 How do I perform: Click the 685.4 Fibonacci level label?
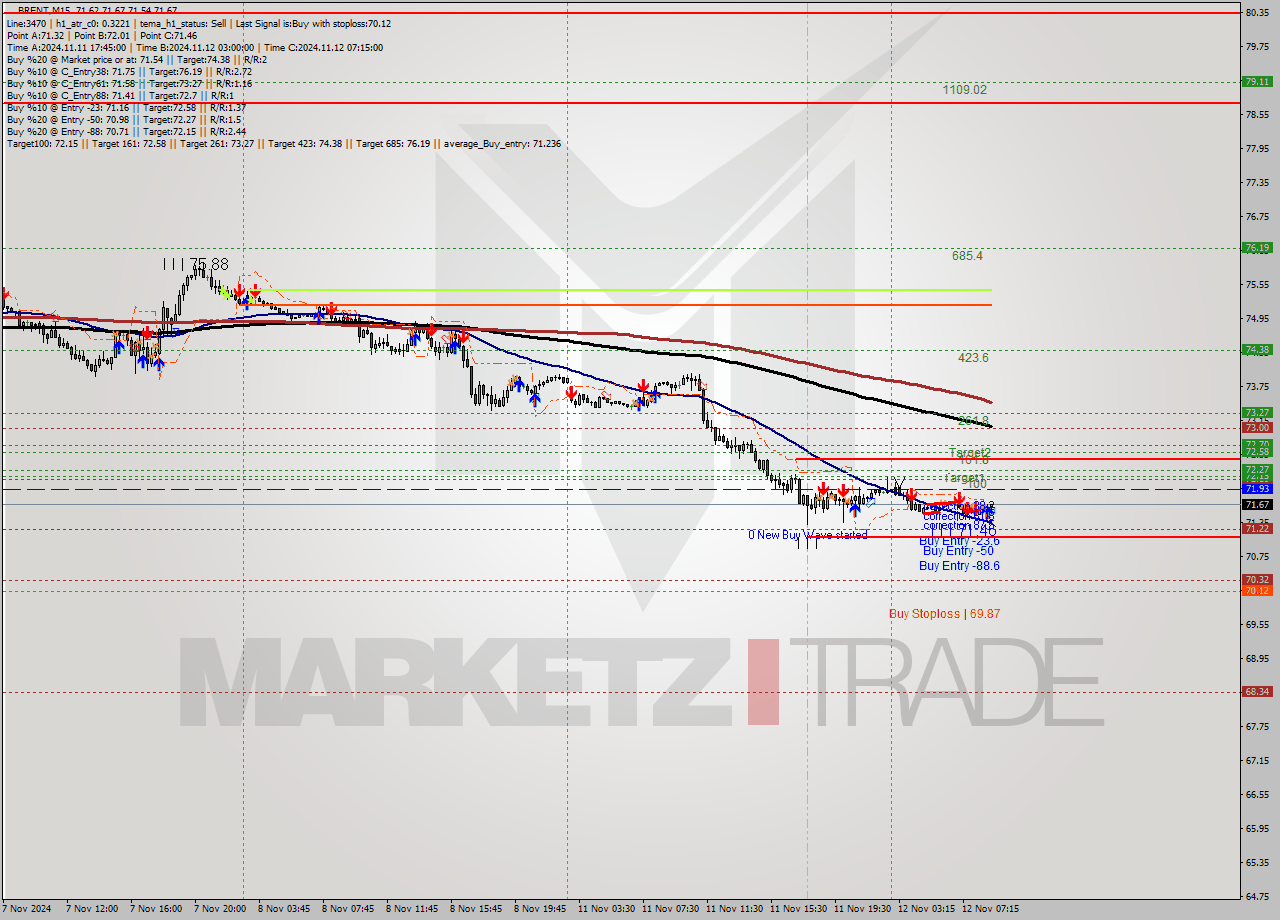pyautogui.click(x=967, y=256)
